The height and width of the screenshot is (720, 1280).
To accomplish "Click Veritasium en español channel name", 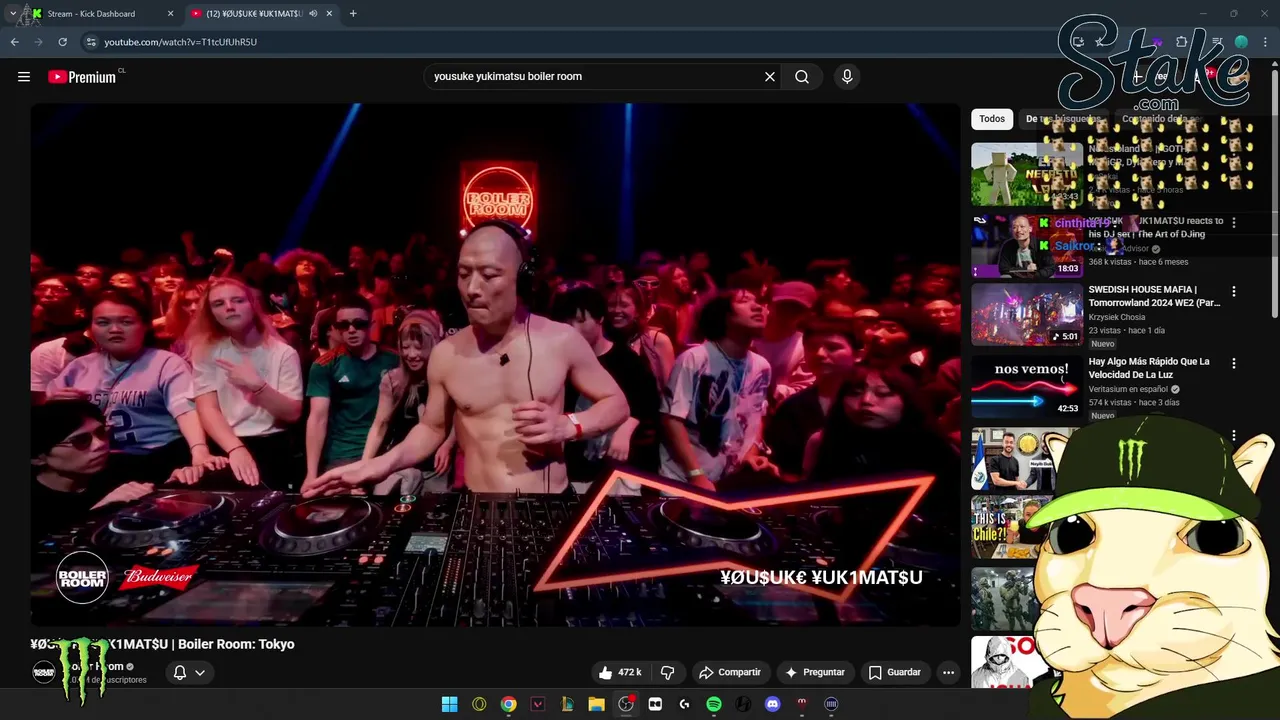I will point(1128,389).
